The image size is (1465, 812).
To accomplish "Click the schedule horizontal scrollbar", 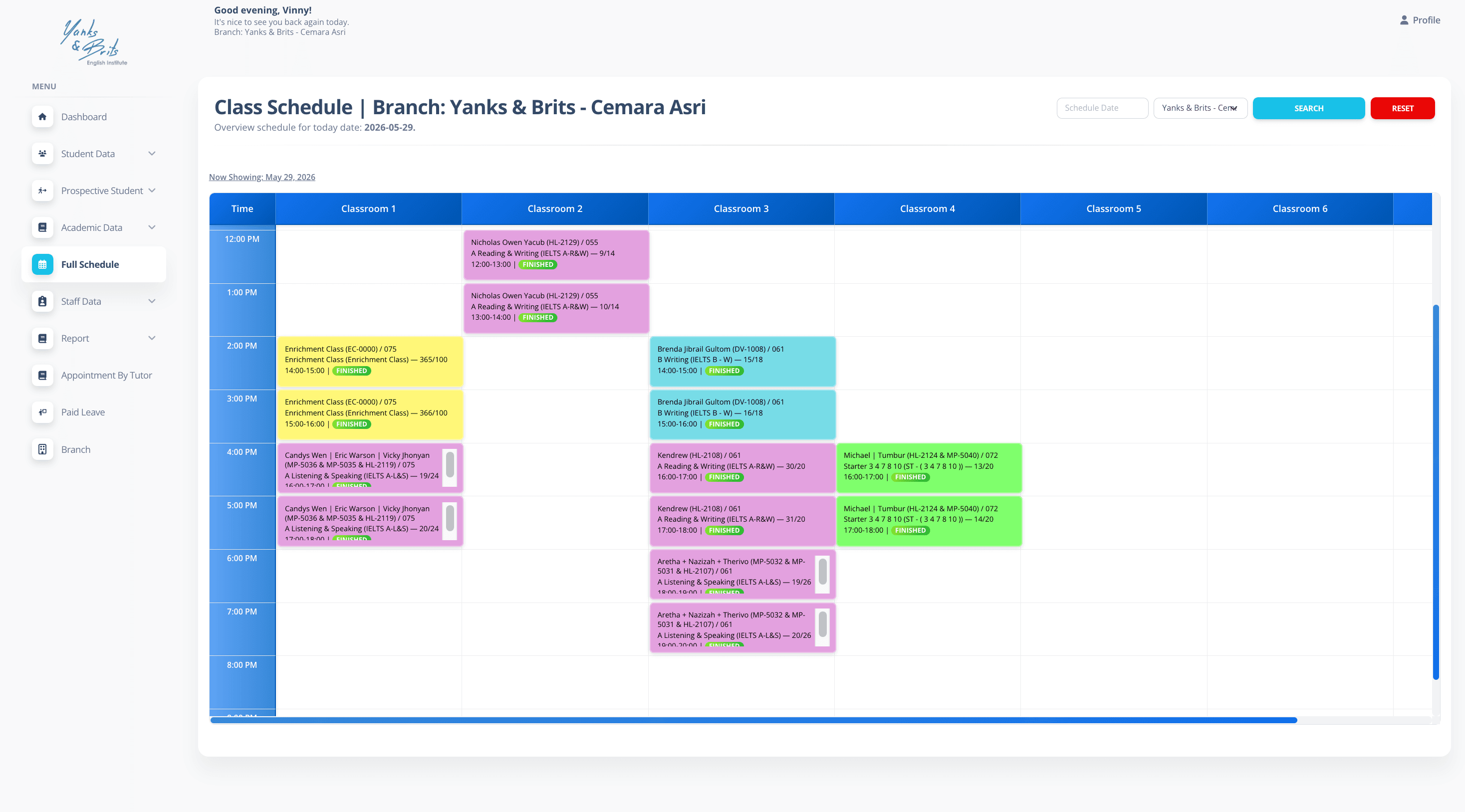I will pyautogui.click(x=753, y=720).
